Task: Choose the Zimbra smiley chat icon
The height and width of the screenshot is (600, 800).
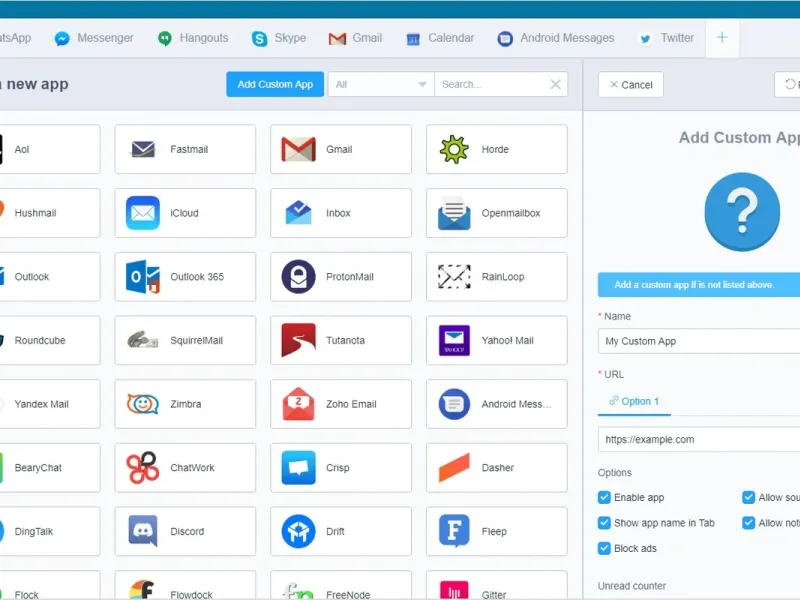Action: pyautogui.click(x=143, y=404)
